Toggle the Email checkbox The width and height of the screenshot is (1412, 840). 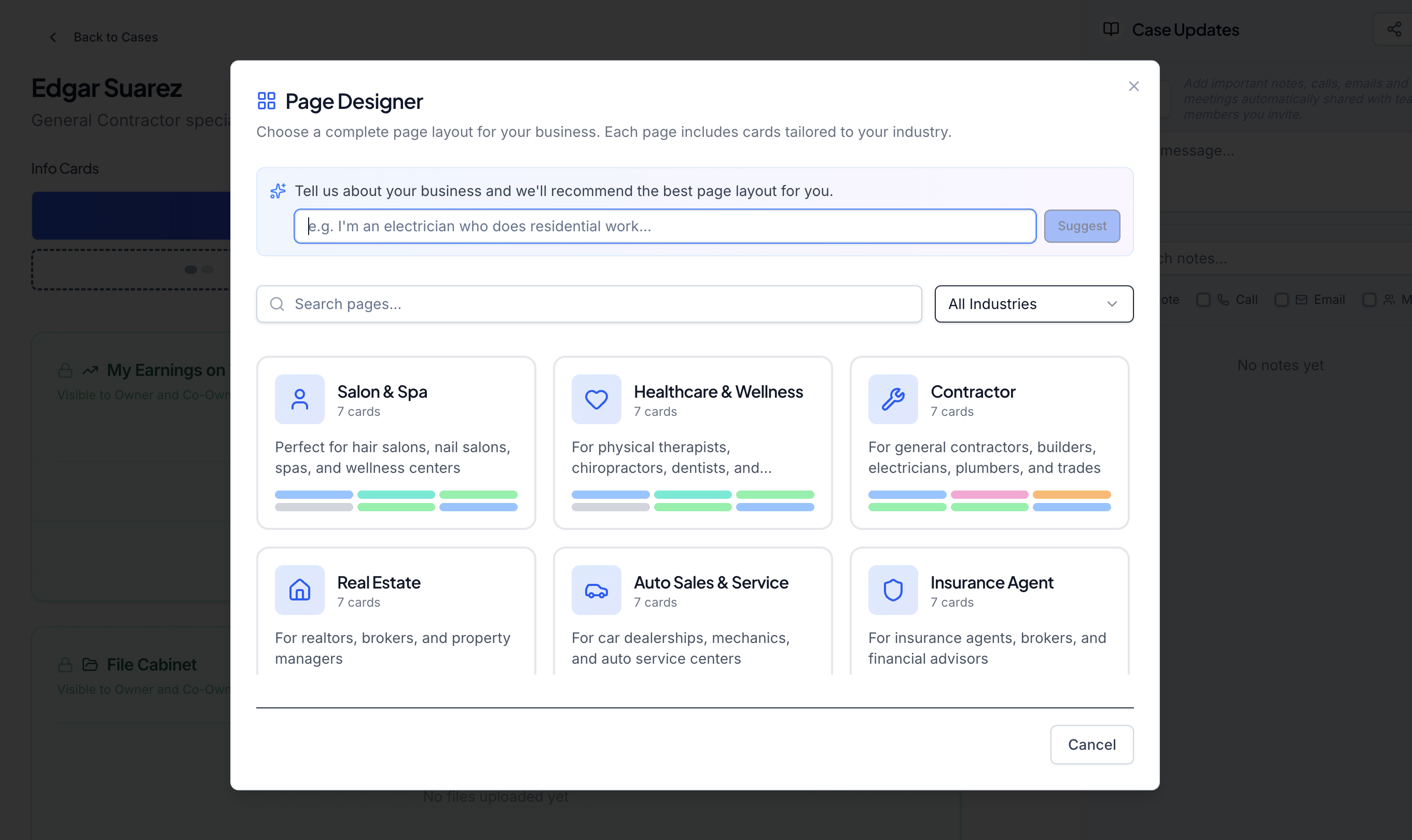(x=1281, y=299)
